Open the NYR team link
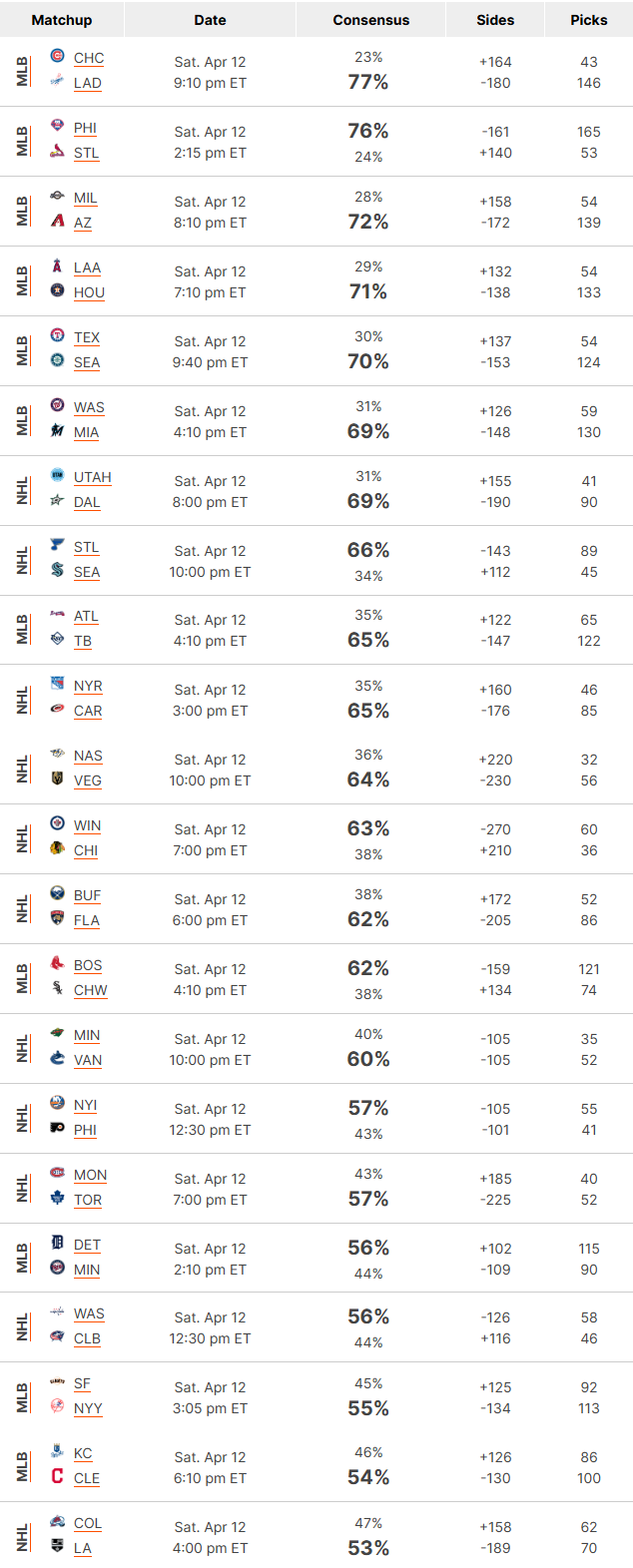Viewport: 633px width, 1568px height. click(x=88, y=686)
